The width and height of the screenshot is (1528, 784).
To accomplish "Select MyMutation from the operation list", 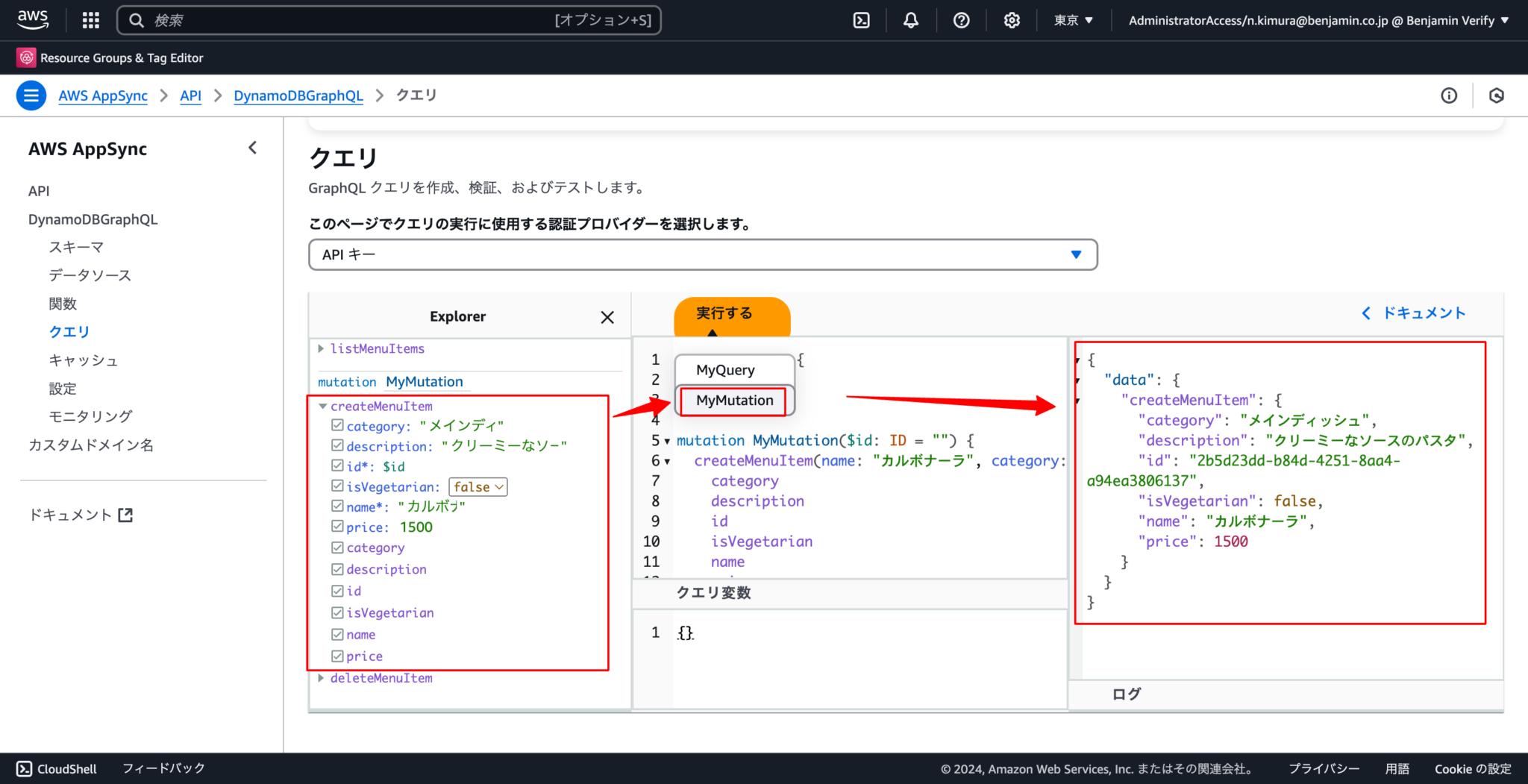I will (x=733, y=401).
